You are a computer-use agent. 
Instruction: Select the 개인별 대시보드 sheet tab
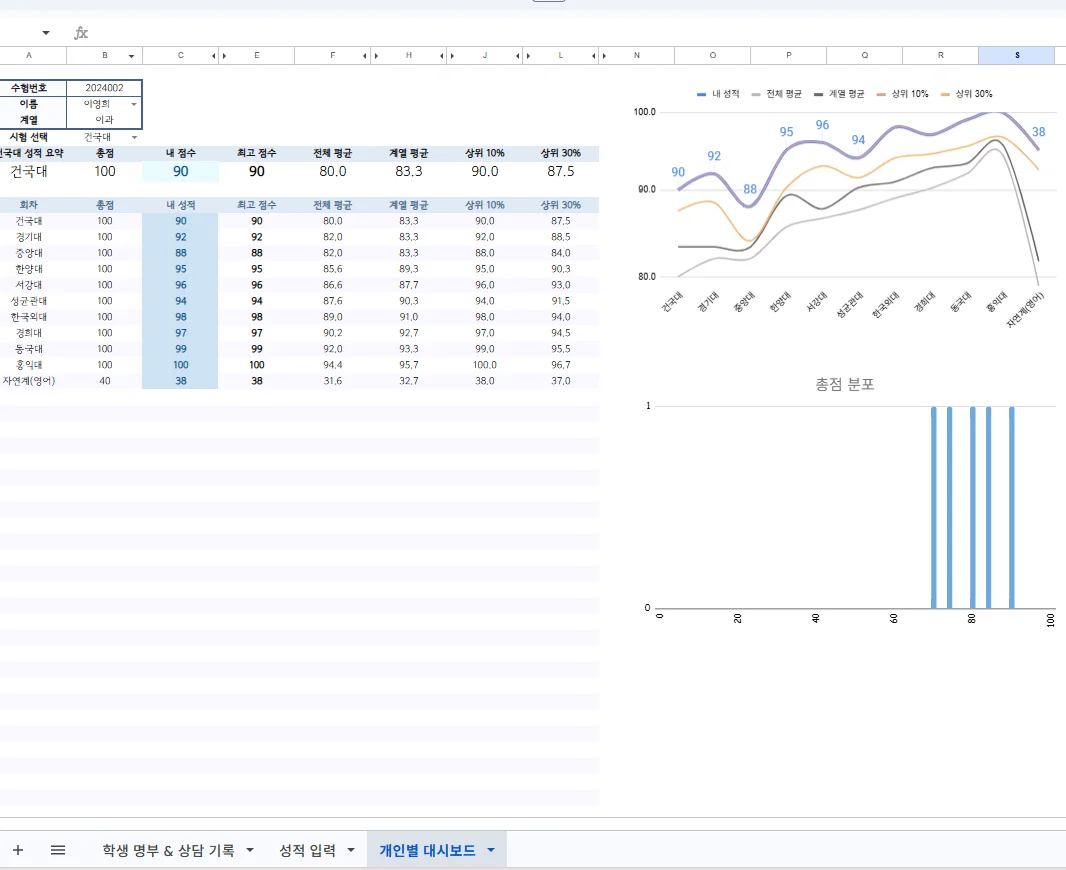click(x=427, y=850)
